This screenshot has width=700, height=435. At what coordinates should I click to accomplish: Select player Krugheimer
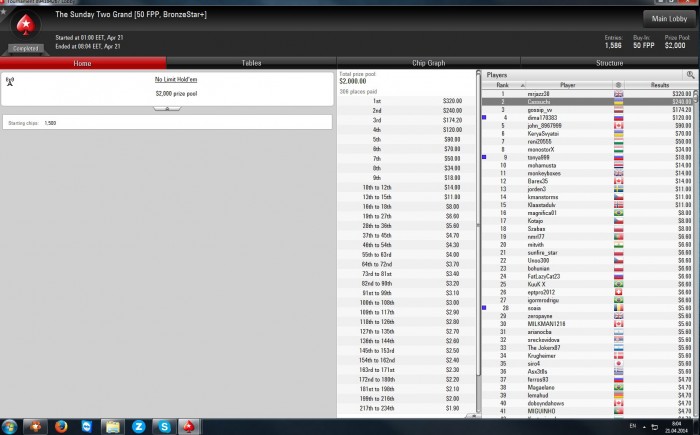(542, 356)
